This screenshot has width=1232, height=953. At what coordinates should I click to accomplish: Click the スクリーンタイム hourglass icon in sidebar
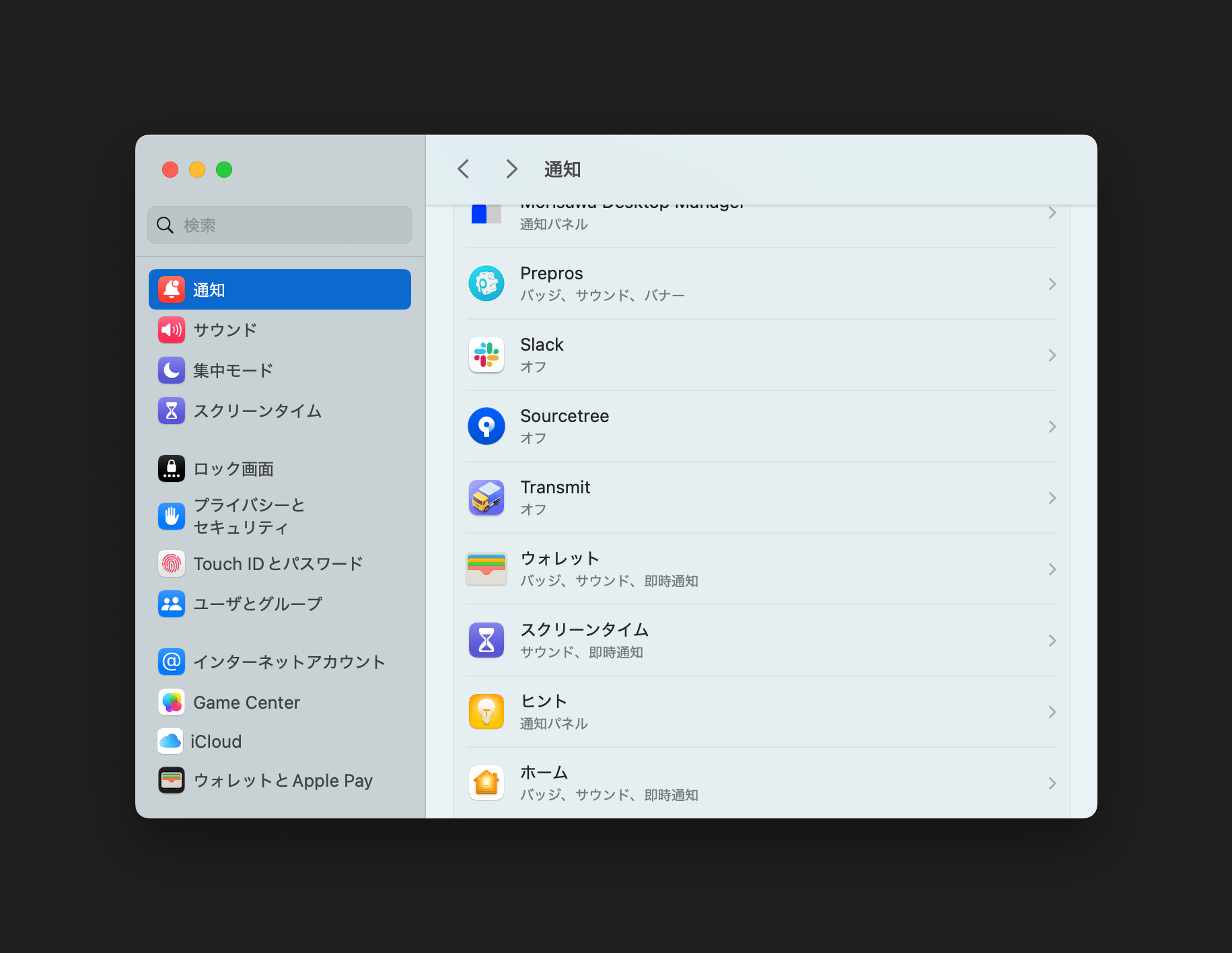coord(172,411)
